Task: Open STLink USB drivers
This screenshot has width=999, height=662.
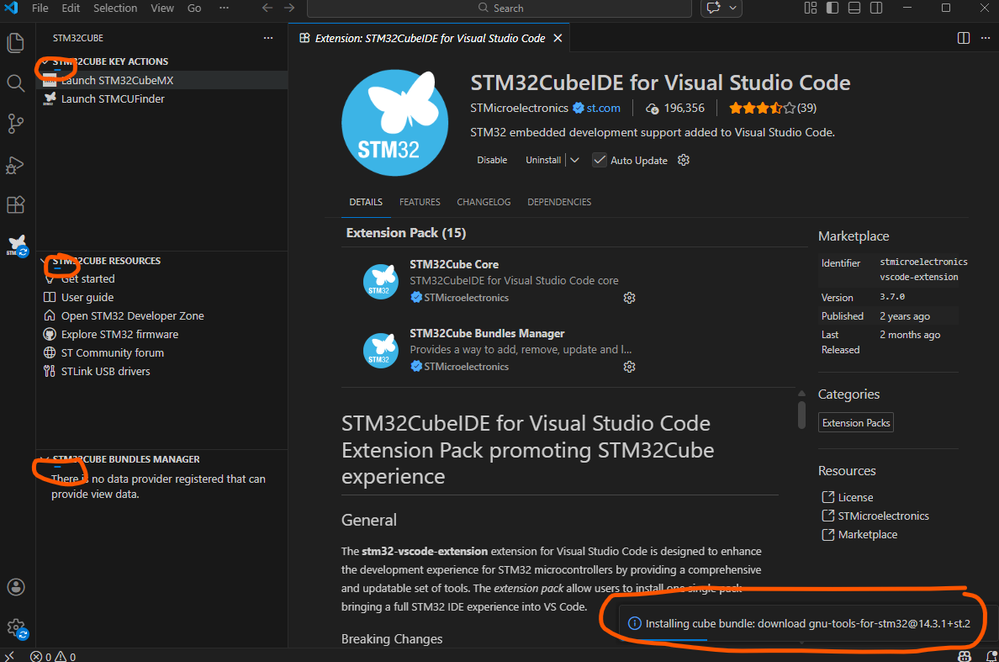Action: coord(162,371)
